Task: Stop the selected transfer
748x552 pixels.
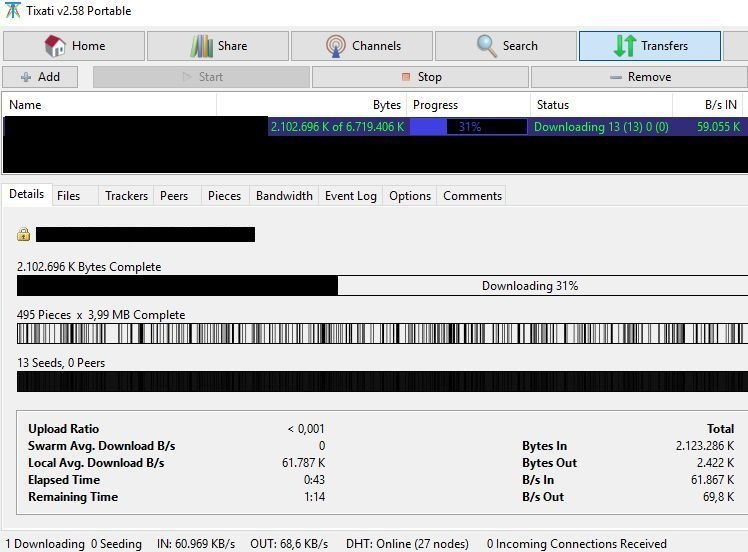Action: pos(420,77)
